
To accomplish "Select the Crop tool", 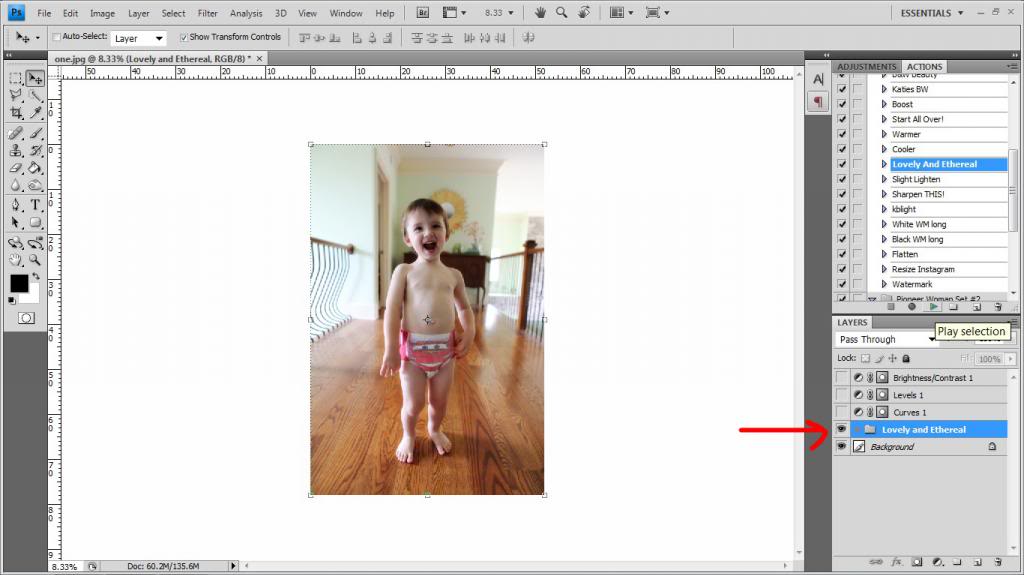I will (x=16, y=113).
